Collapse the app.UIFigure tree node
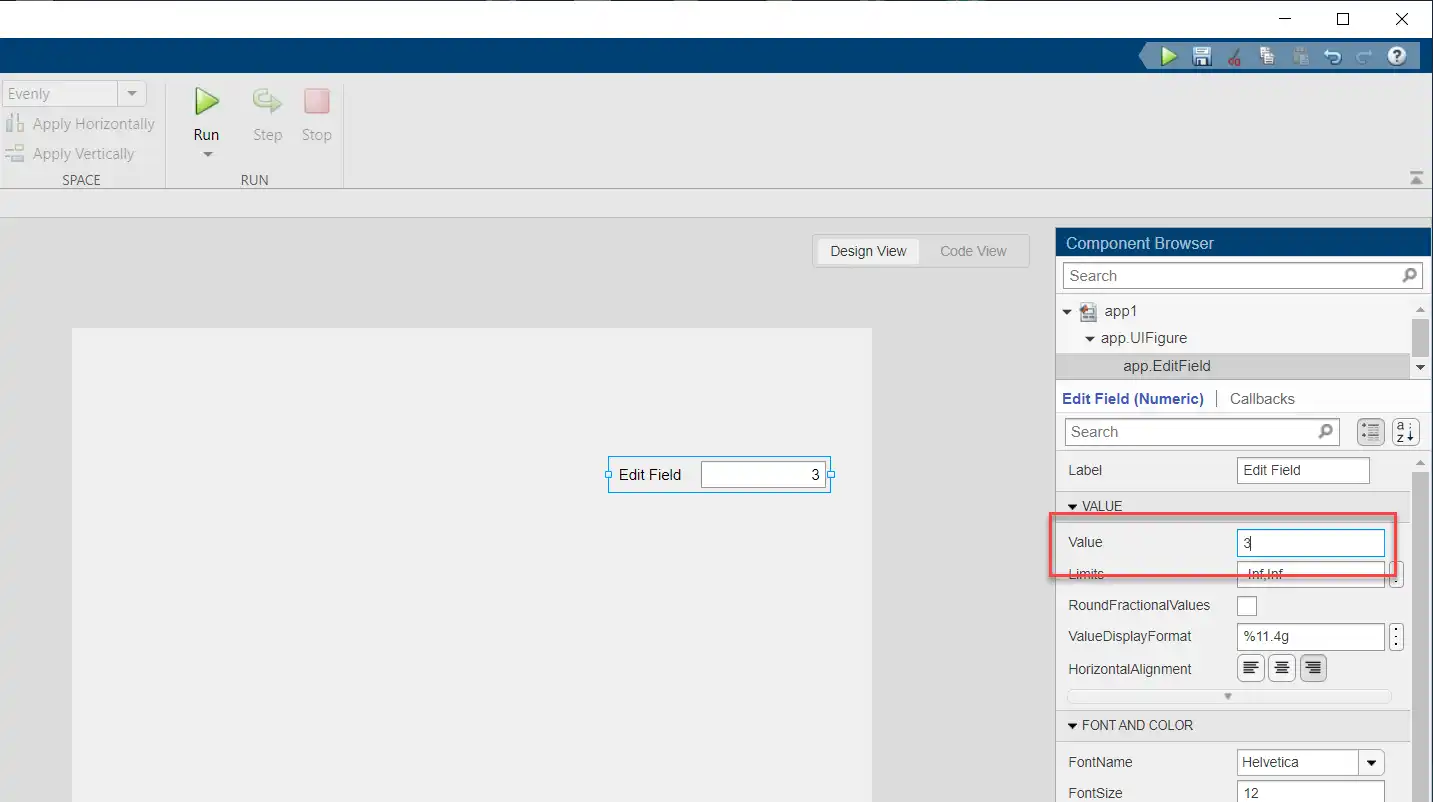1433x802 pixels. [x=1090, y=339]
